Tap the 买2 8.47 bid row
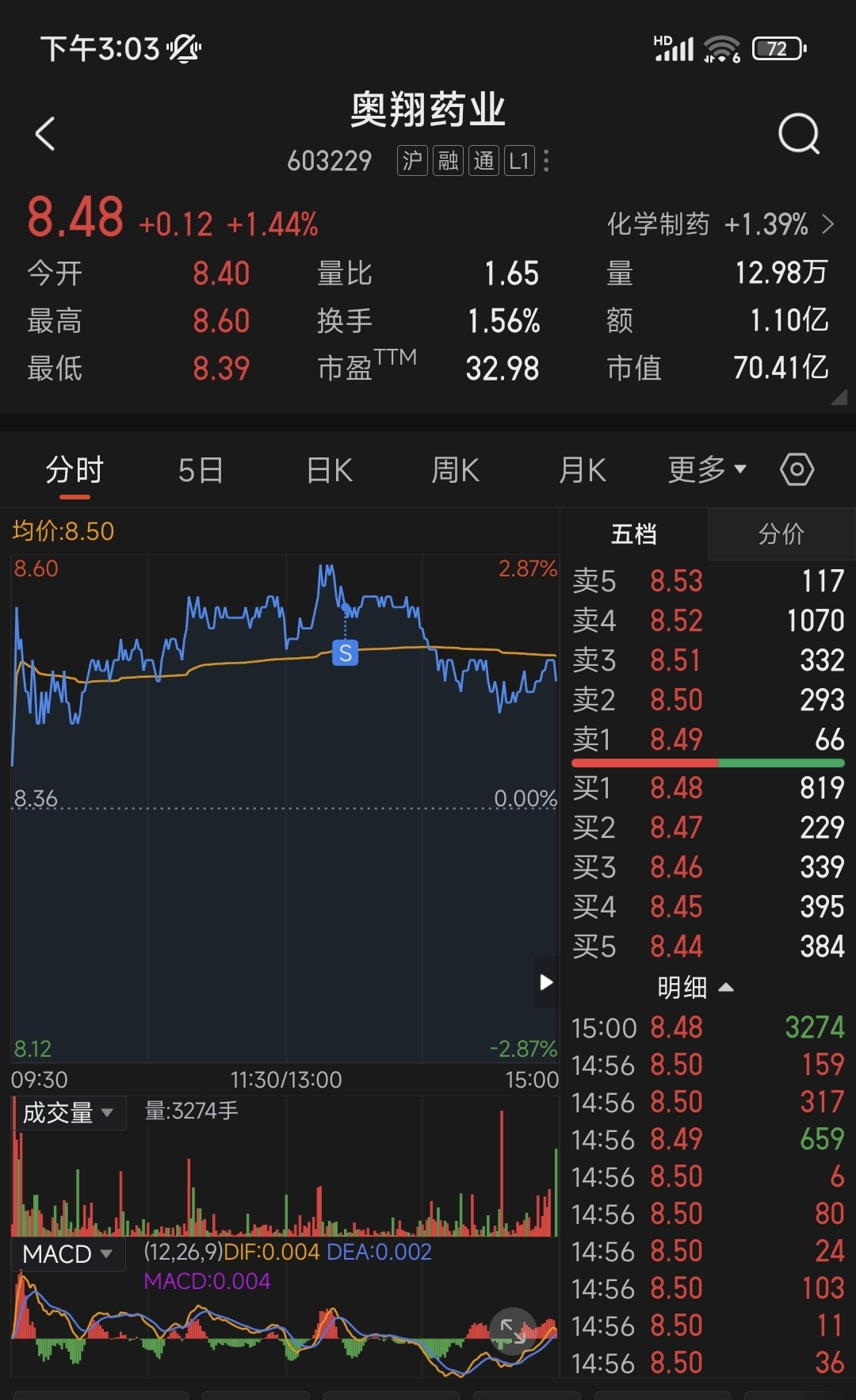856x1400 pixels. pos(709,828)
